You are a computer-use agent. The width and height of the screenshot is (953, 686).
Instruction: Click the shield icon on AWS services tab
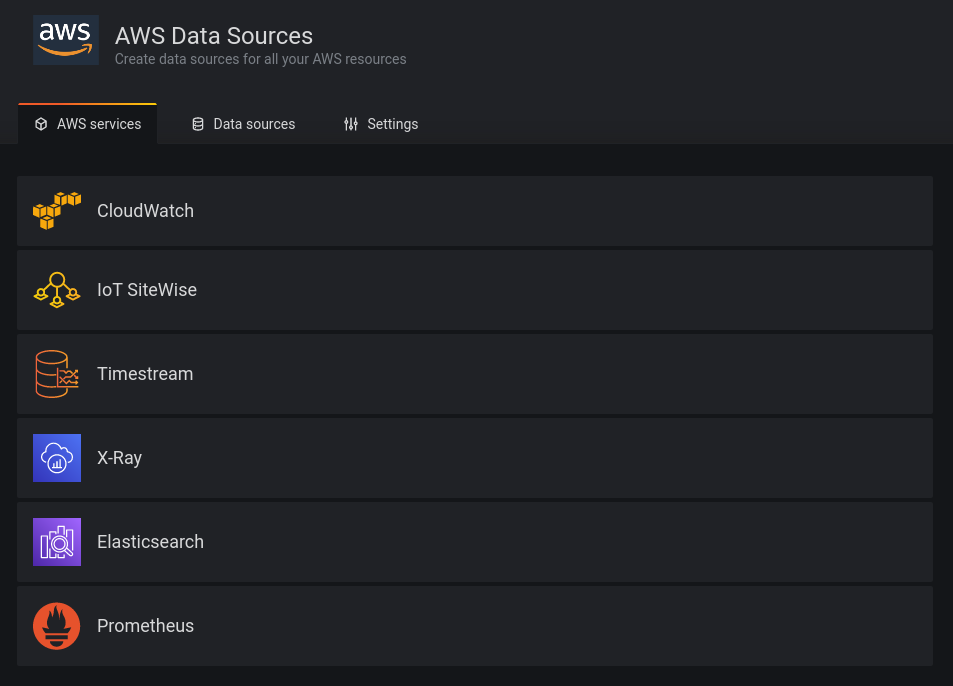click(41, 124)
